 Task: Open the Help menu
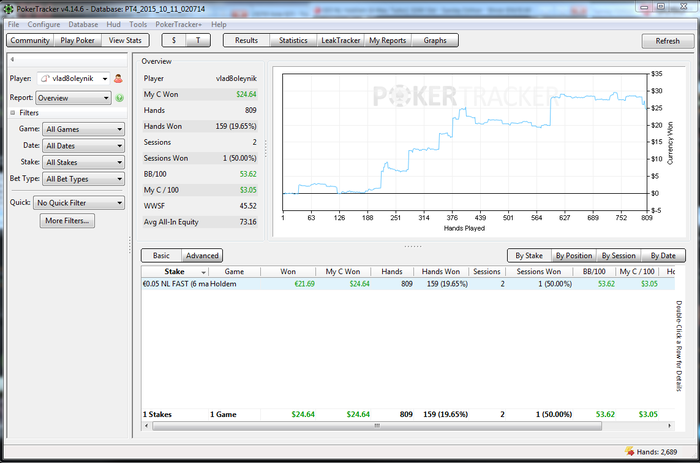(x=219, y=25)
